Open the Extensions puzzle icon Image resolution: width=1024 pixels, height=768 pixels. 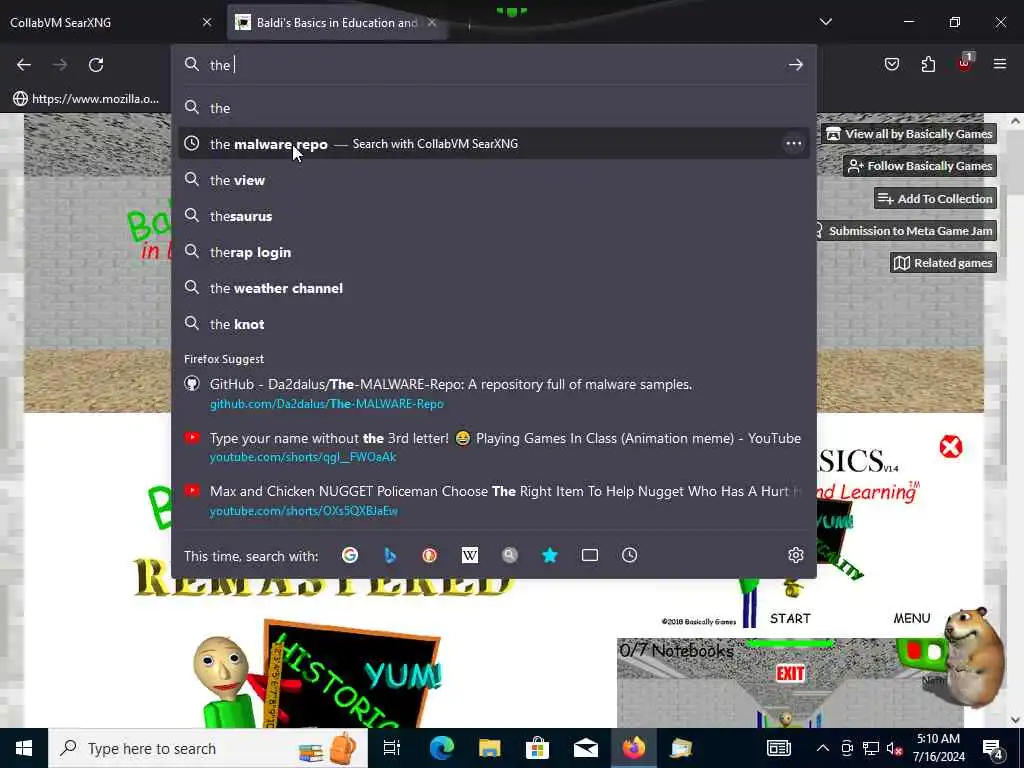pos(928,64)
